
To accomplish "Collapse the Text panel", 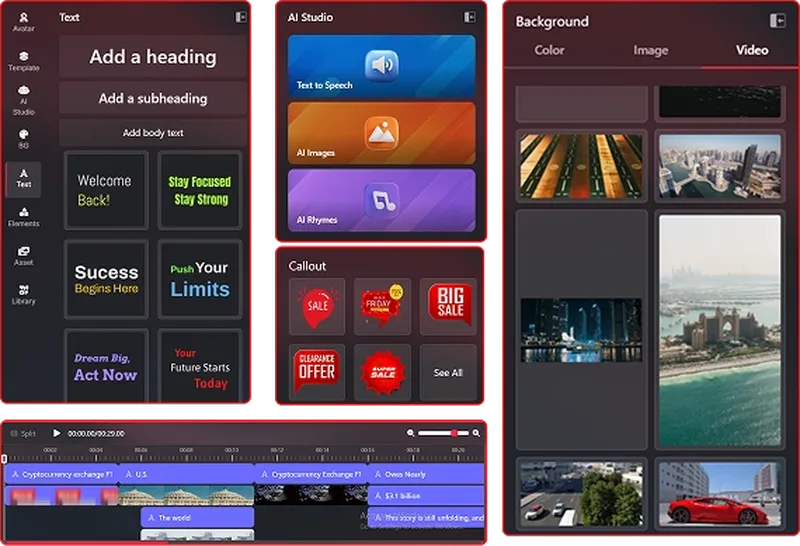I will point(240,17).
